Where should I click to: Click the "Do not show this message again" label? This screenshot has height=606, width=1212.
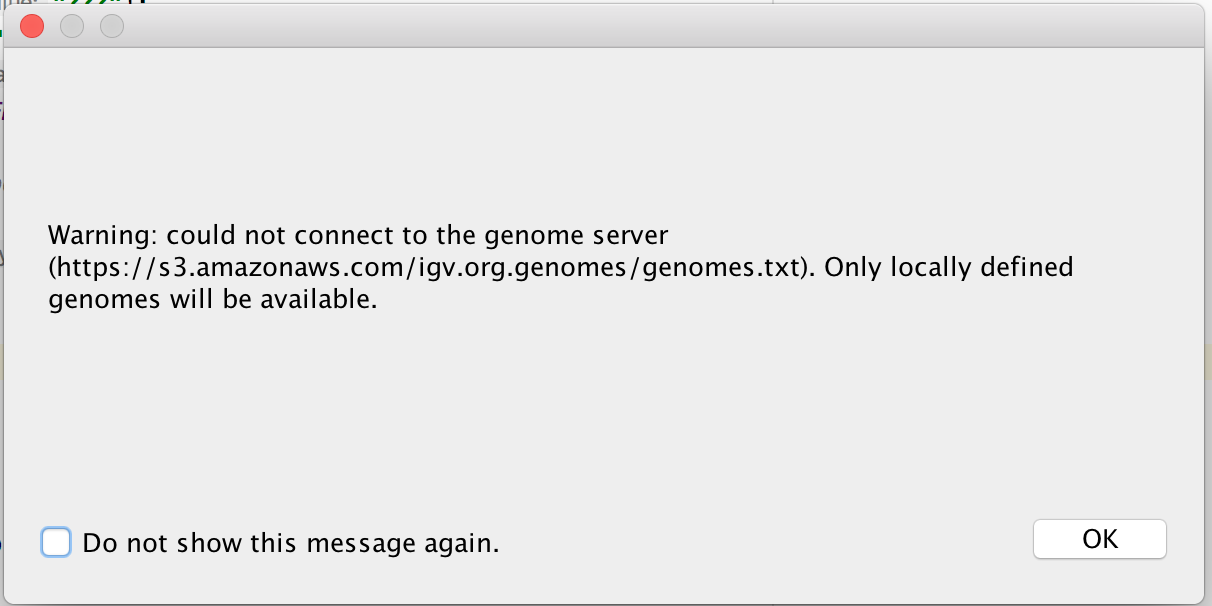click(x=290, y=543)
